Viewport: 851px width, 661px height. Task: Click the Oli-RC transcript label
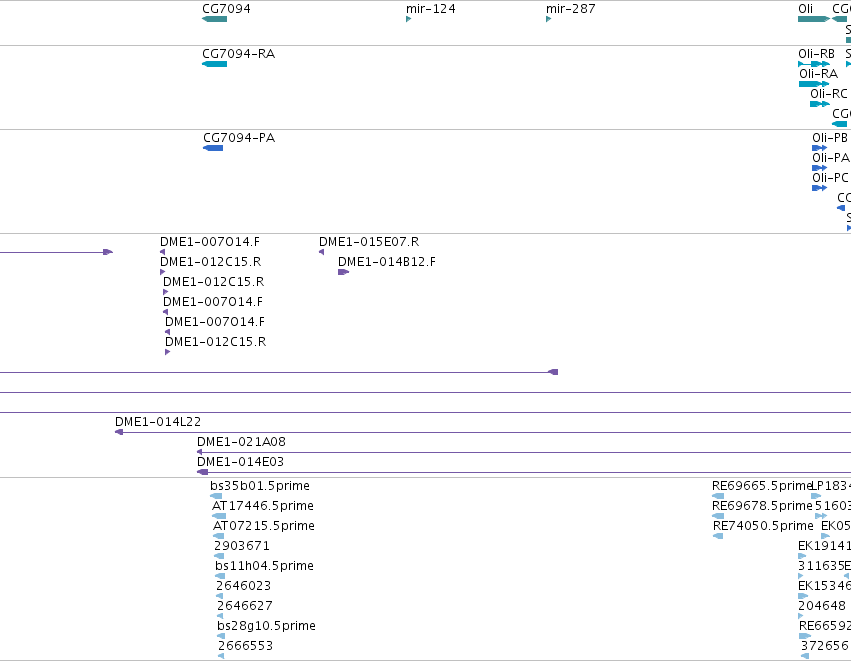[829, 94]
